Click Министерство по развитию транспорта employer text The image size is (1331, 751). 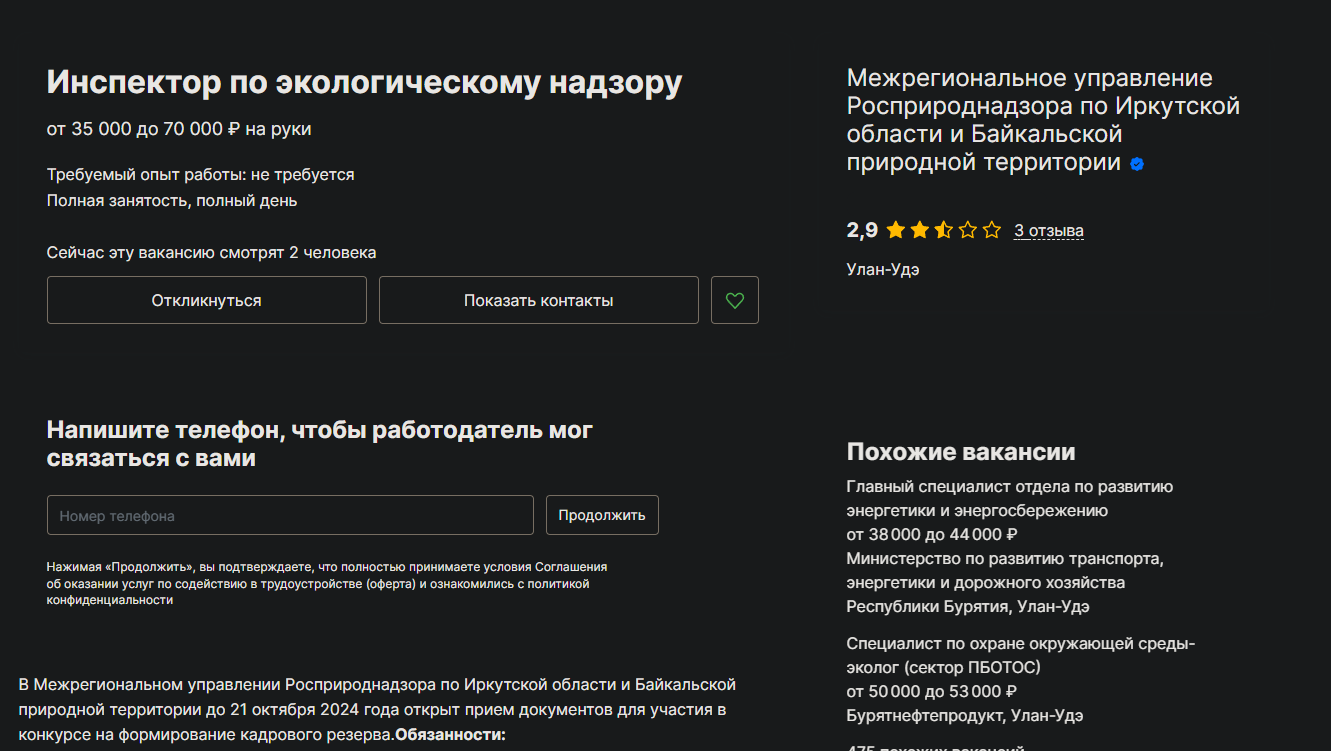tap(1005, 582)
